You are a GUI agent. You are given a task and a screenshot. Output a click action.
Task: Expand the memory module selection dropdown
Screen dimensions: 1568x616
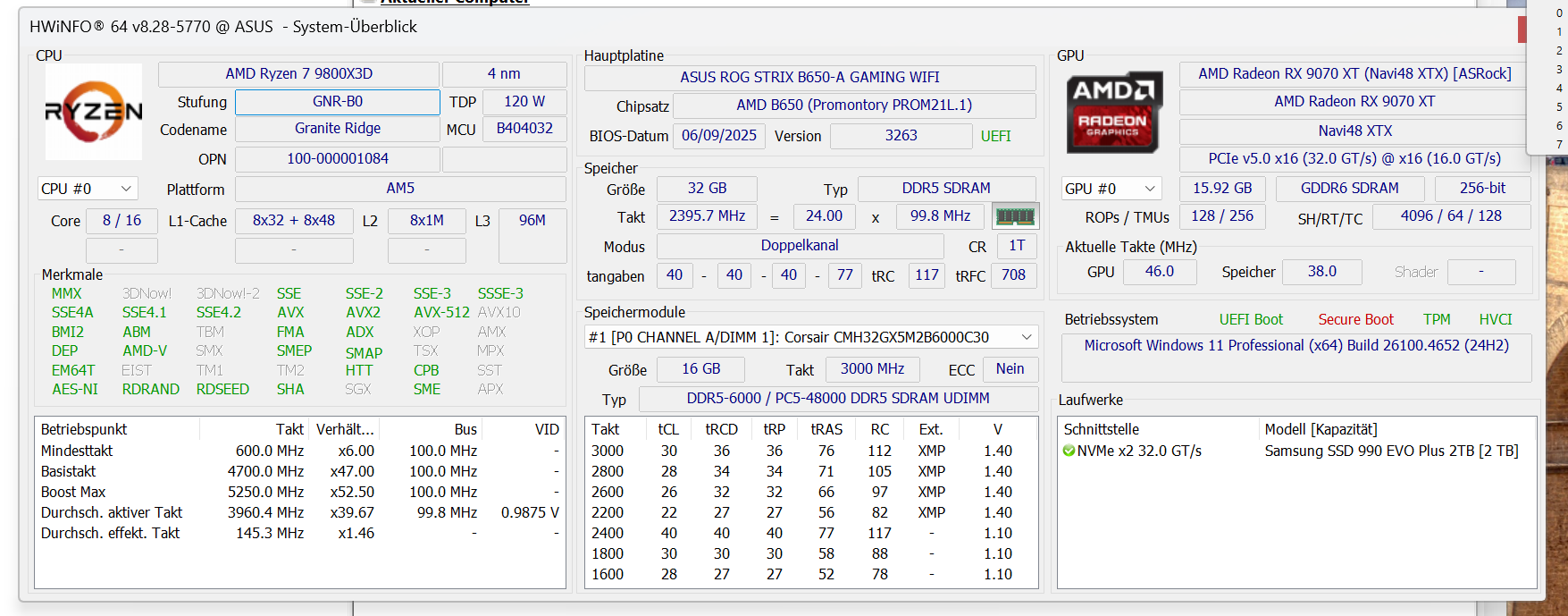coord(811,337)
